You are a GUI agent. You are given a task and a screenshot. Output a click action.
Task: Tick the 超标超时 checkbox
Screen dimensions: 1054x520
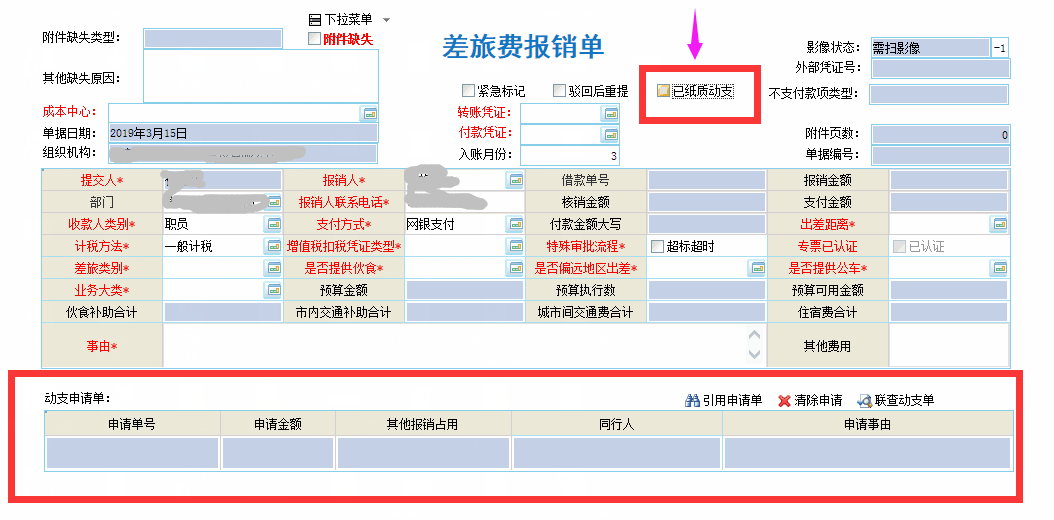pyautogui.click(x=657, y=246)
